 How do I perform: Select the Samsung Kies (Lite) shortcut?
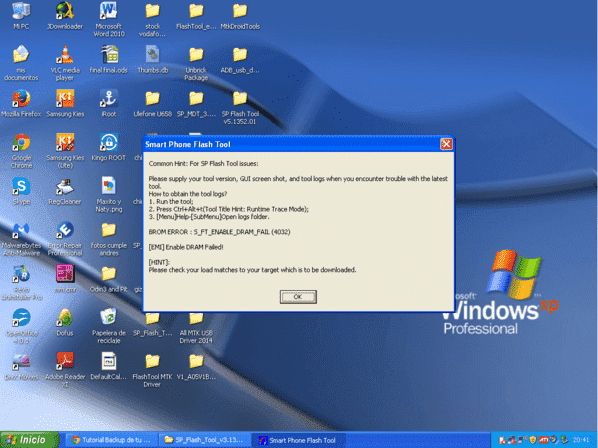[65, 151]
